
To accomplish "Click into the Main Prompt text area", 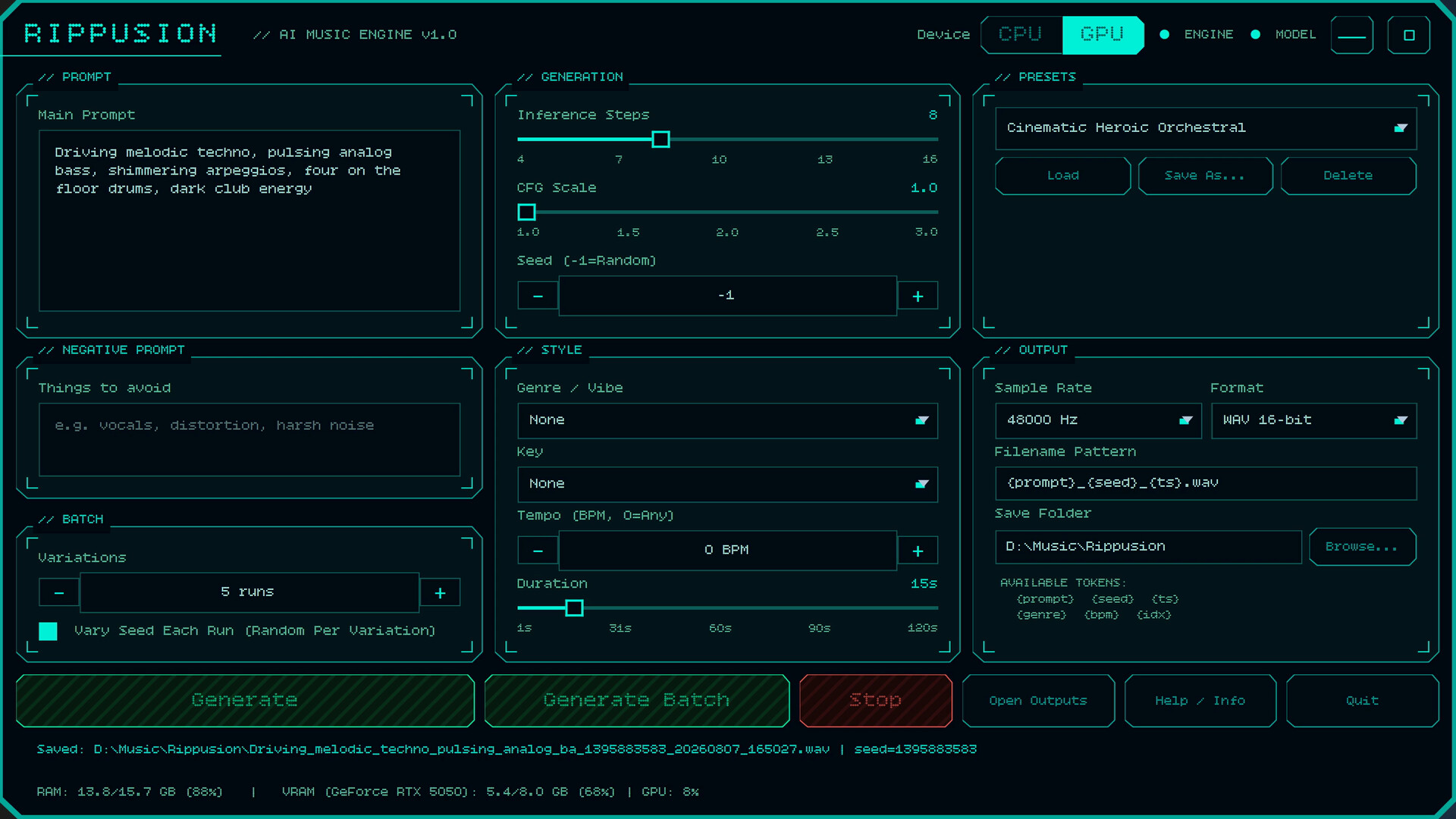I will click(x=249, y=221).
